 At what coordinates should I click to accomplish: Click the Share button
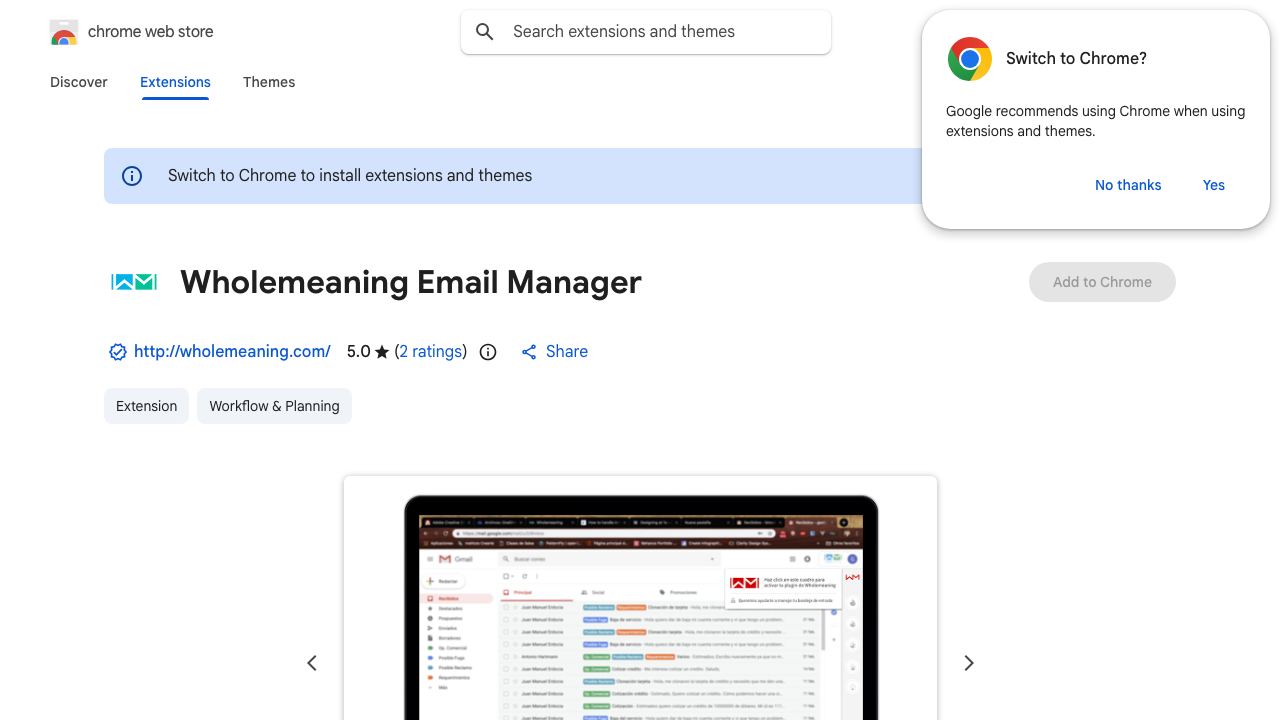click(554, 352)
